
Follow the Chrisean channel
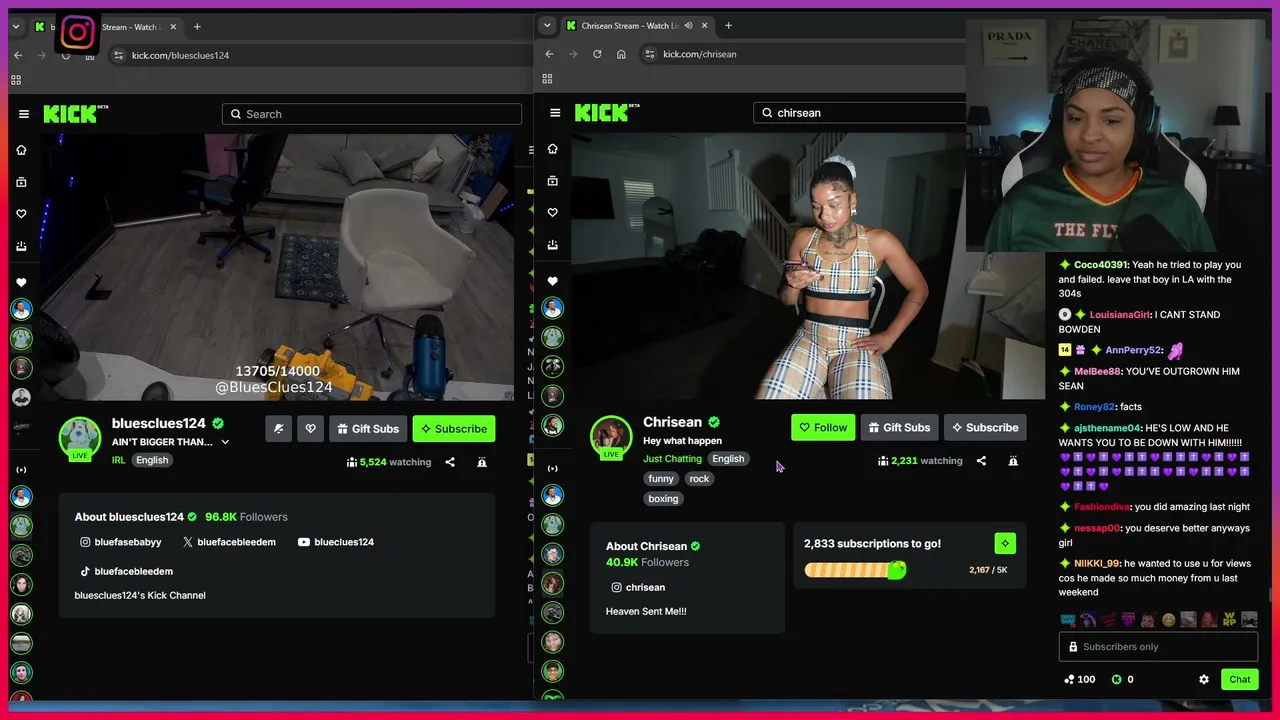coord(823,428)
